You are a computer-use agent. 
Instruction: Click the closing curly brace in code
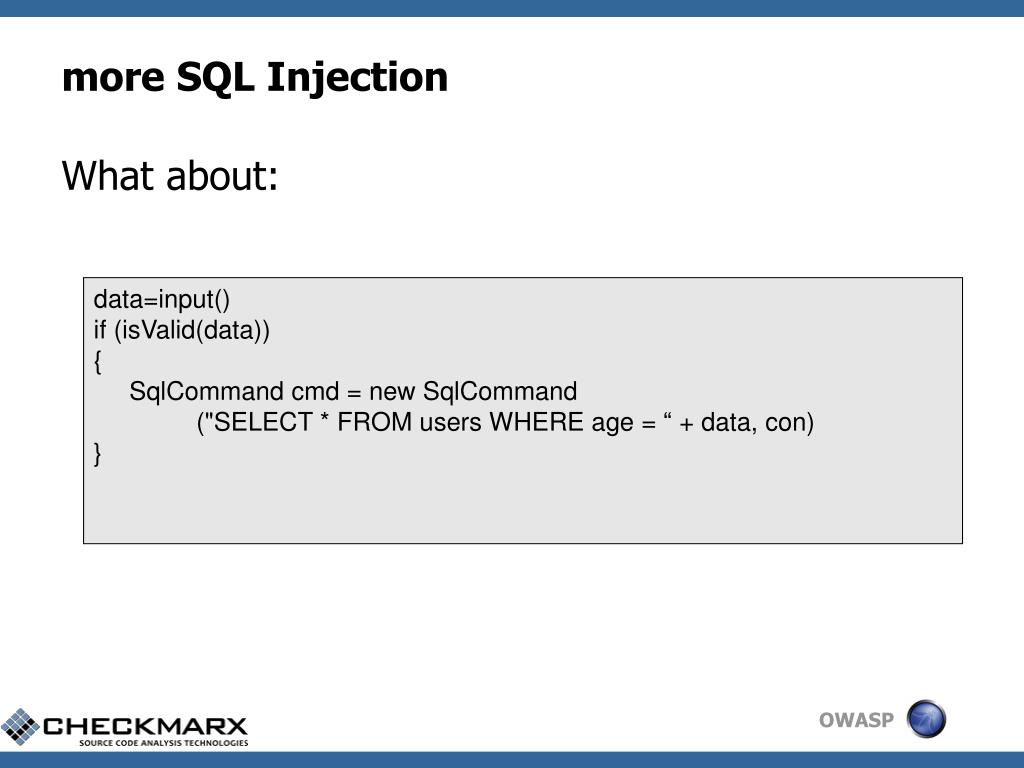pos(97,453)
